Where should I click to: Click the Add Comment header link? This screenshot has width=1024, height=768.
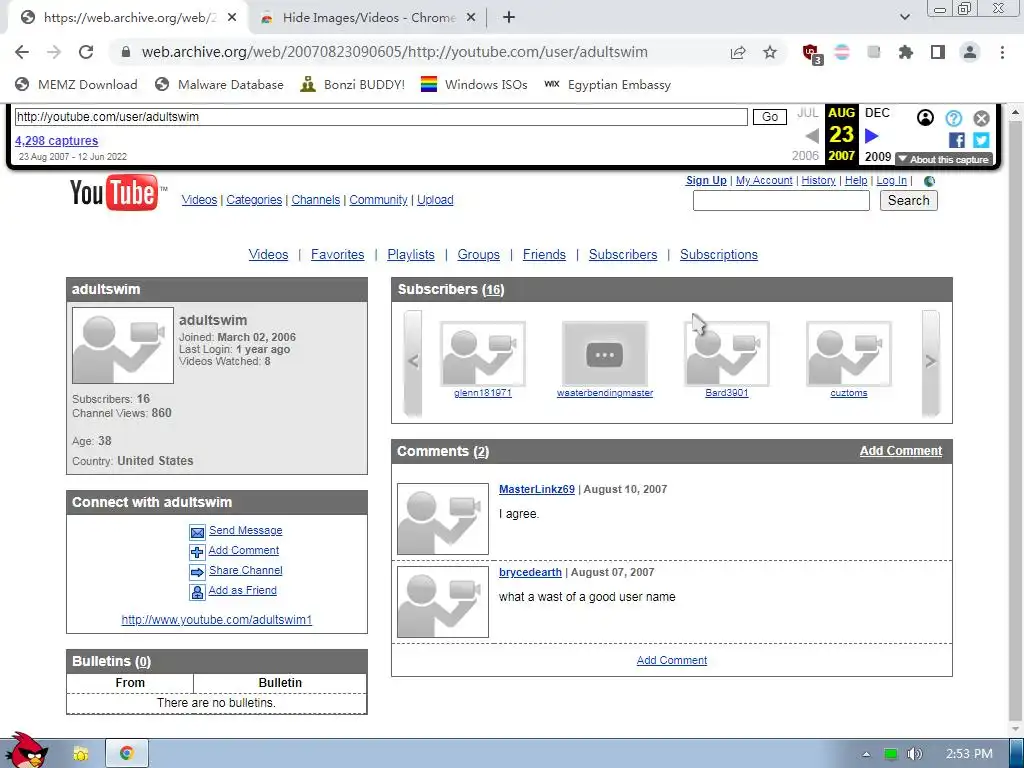tap(901, 451)
